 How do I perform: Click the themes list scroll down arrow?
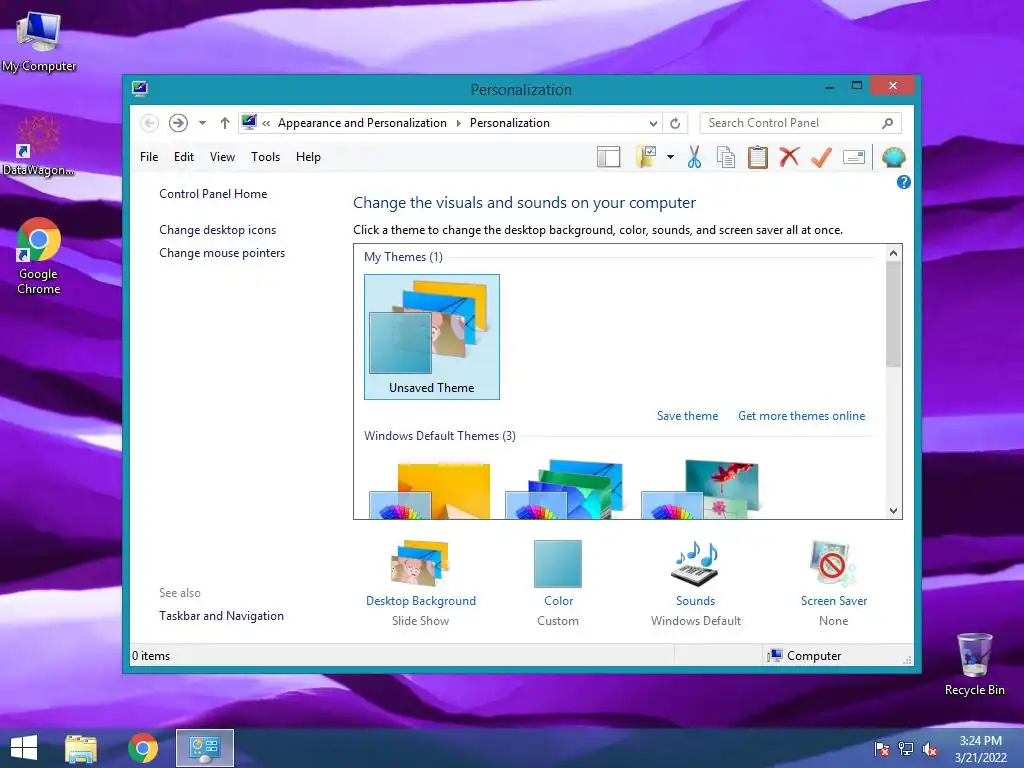pos(893,511)
